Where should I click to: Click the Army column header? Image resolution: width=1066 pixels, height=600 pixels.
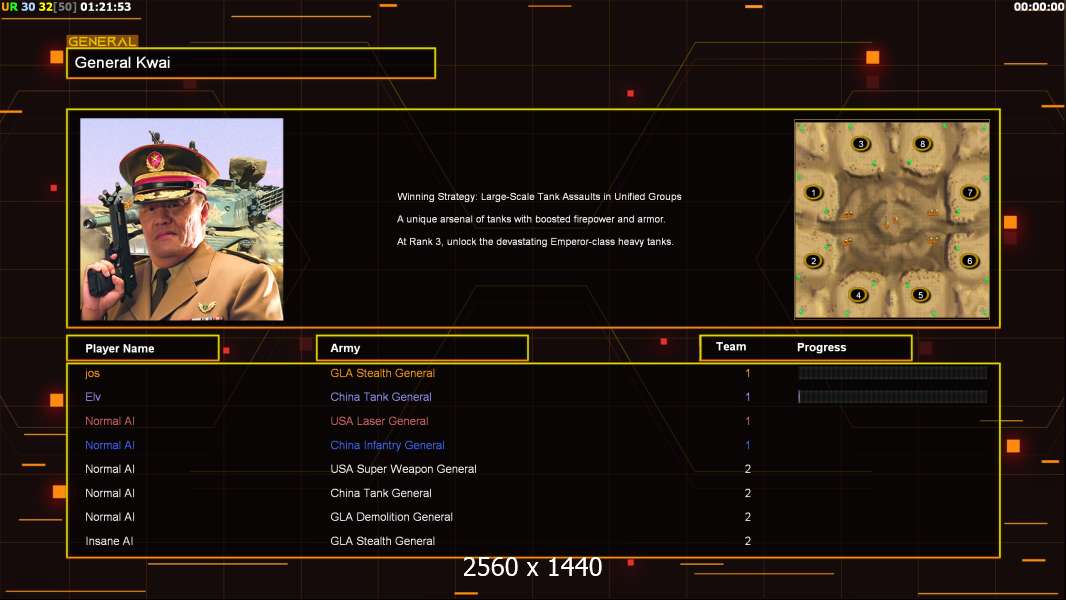(x=422, y=348)
